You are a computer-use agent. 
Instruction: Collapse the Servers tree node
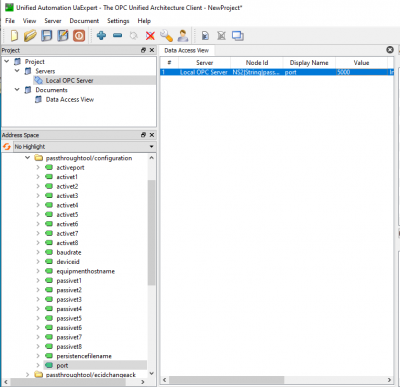[x=17, y=71]
